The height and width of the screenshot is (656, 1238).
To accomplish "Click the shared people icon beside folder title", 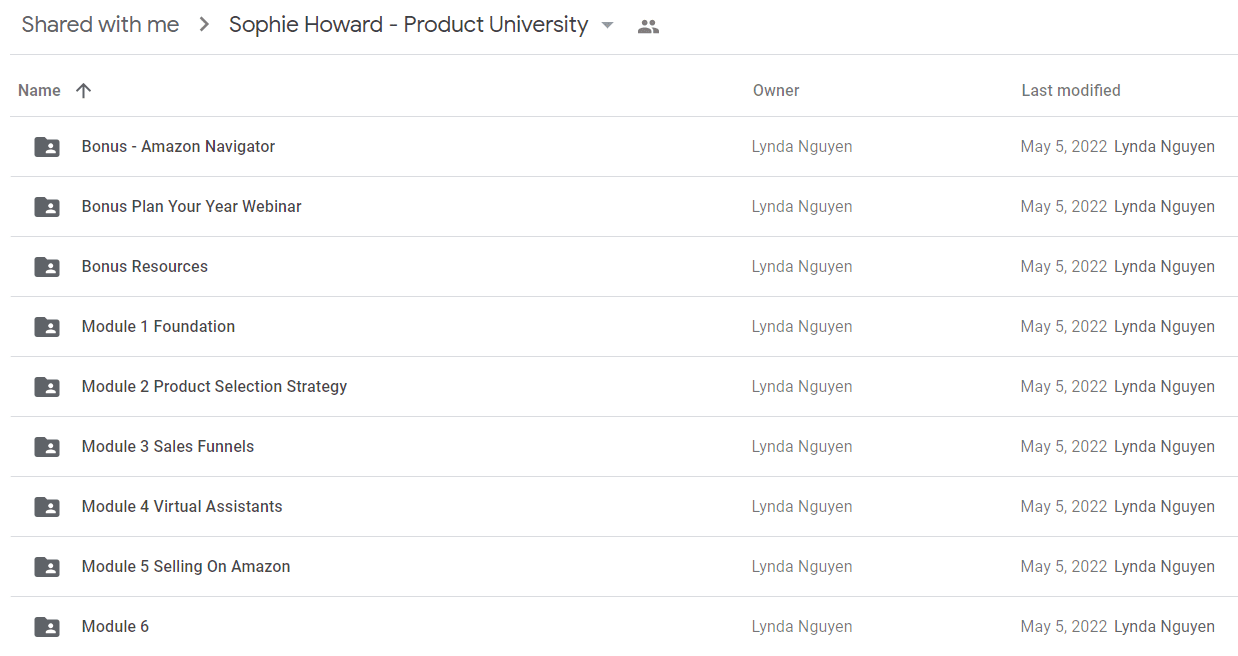I will pyautogui.click(x=648, y=27).
